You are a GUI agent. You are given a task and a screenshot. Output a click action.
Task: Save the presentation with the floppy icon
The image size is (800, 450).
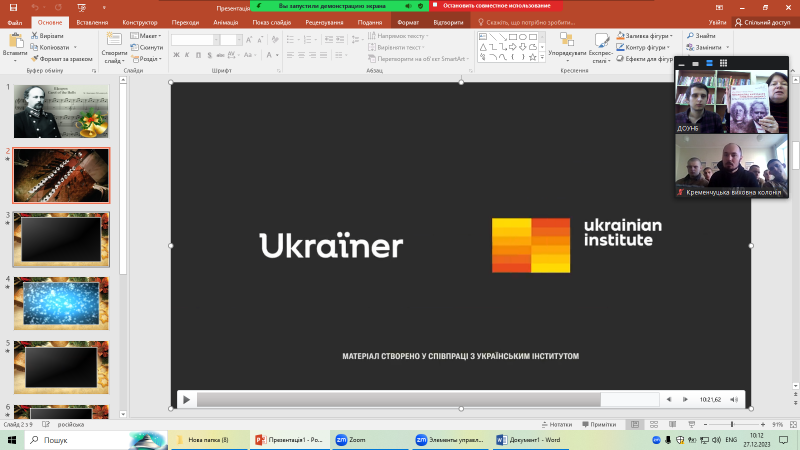(x=13, y=7)
